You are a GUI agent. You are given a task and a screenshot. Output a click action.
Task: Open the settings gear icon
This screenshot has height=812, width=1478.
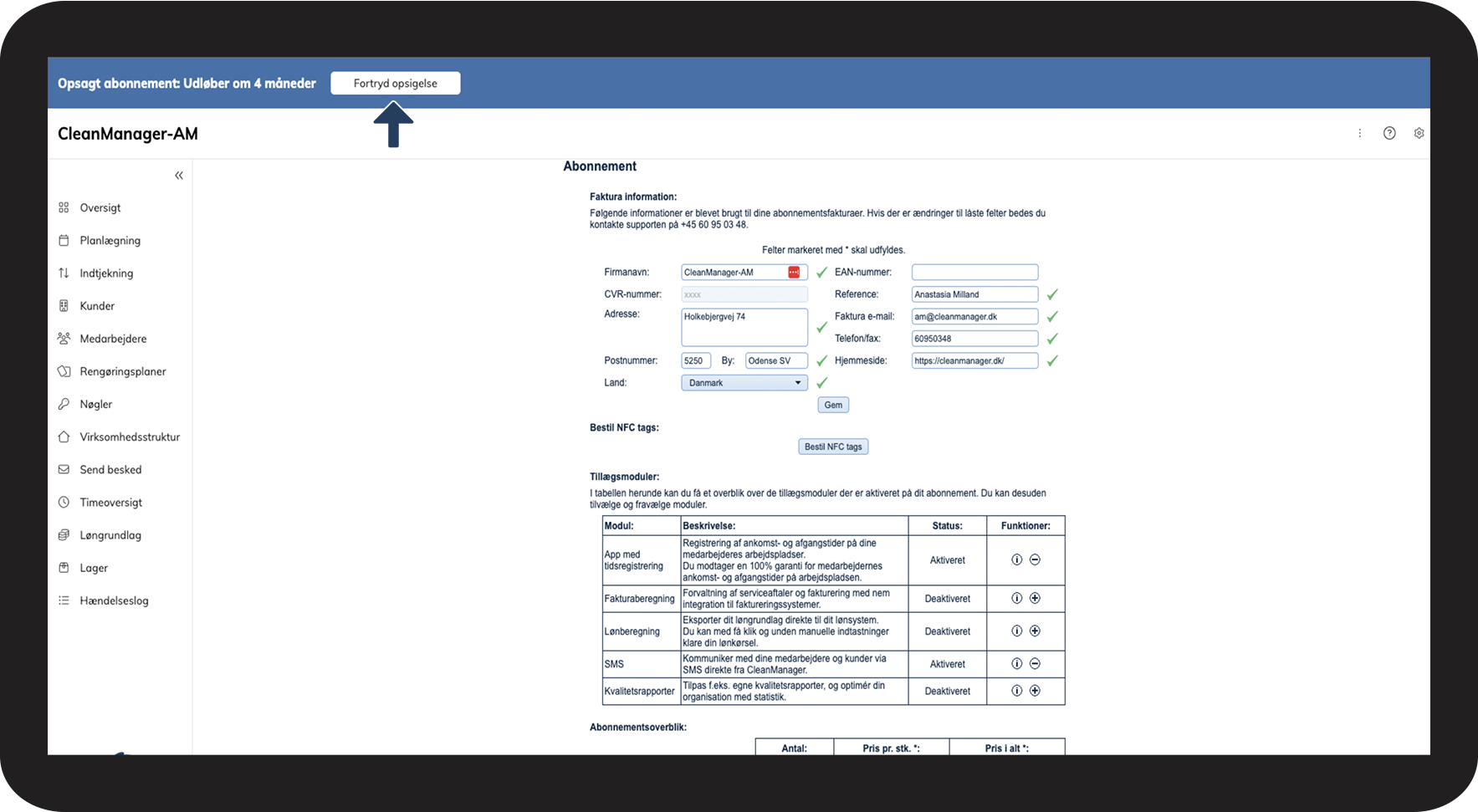(x=1419, y=133)
